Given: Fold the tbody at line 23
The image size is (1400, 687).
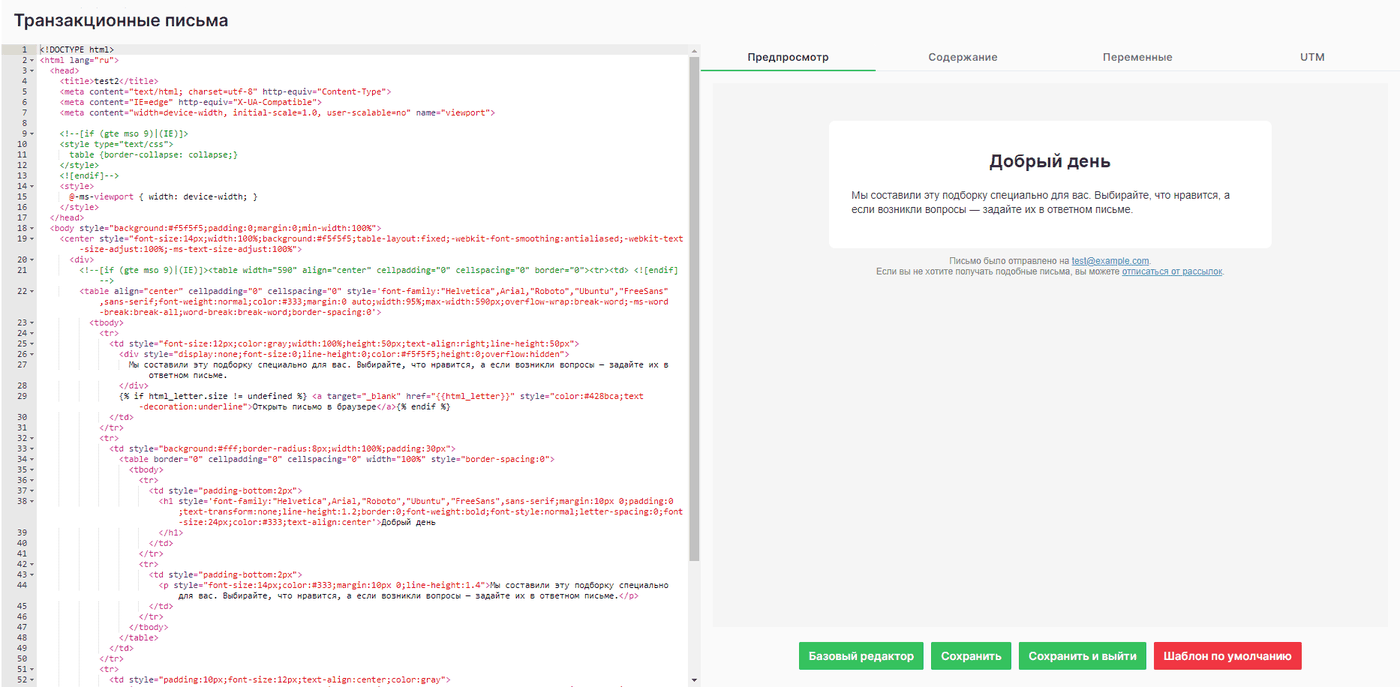Looking at the screenshot, I should [33, 323].
